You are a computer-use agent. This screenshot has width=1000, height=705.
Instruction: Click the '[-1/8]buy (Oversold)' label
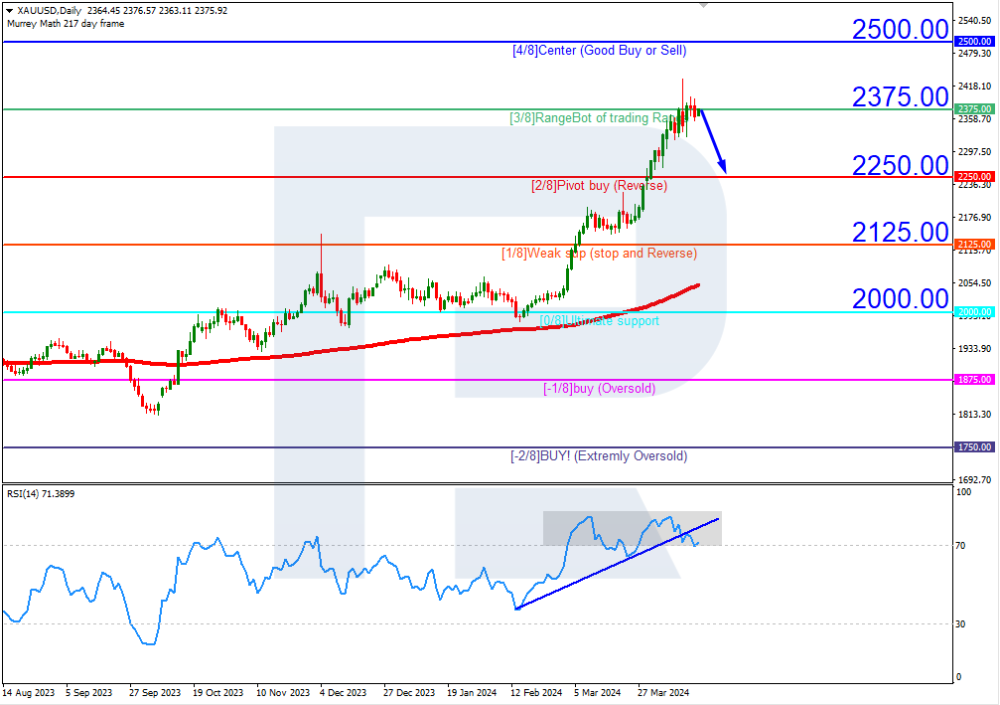[x=598, y=388]
